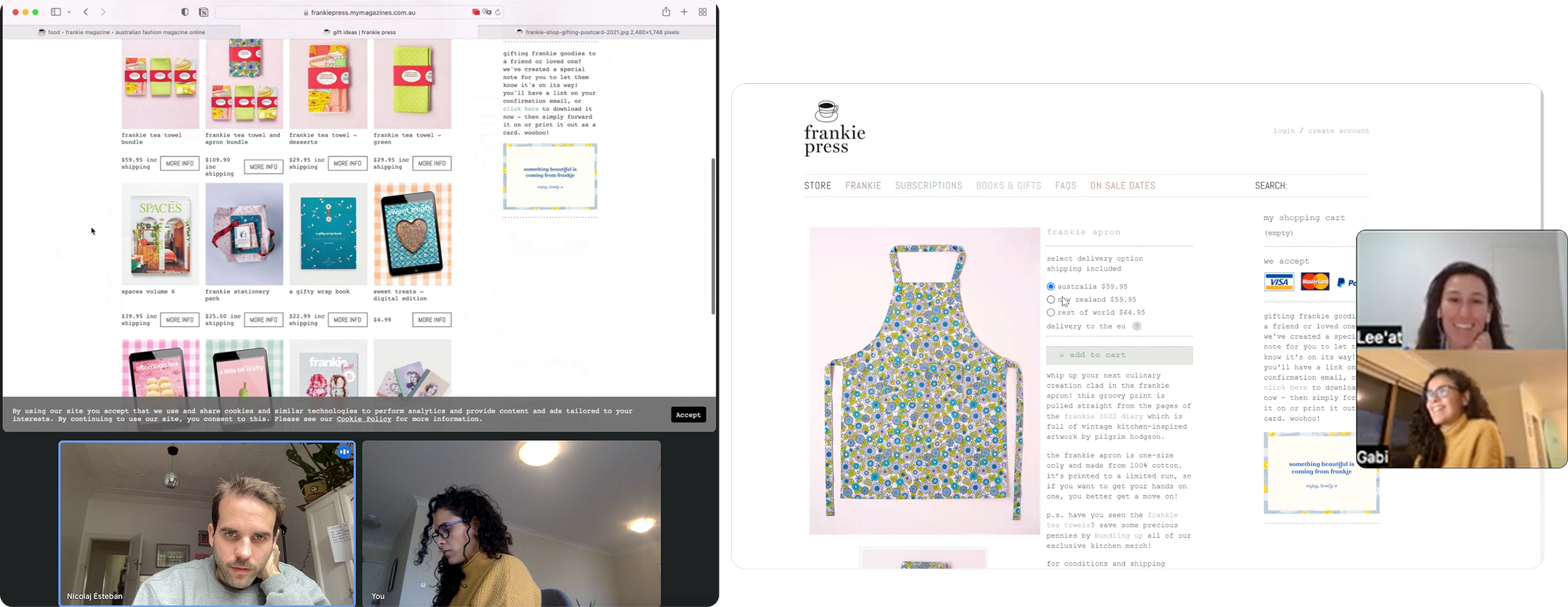Screen dimensions: 1568x607
Task: Click the 'click here' link in Safari sidebar text
Action: 521,109
